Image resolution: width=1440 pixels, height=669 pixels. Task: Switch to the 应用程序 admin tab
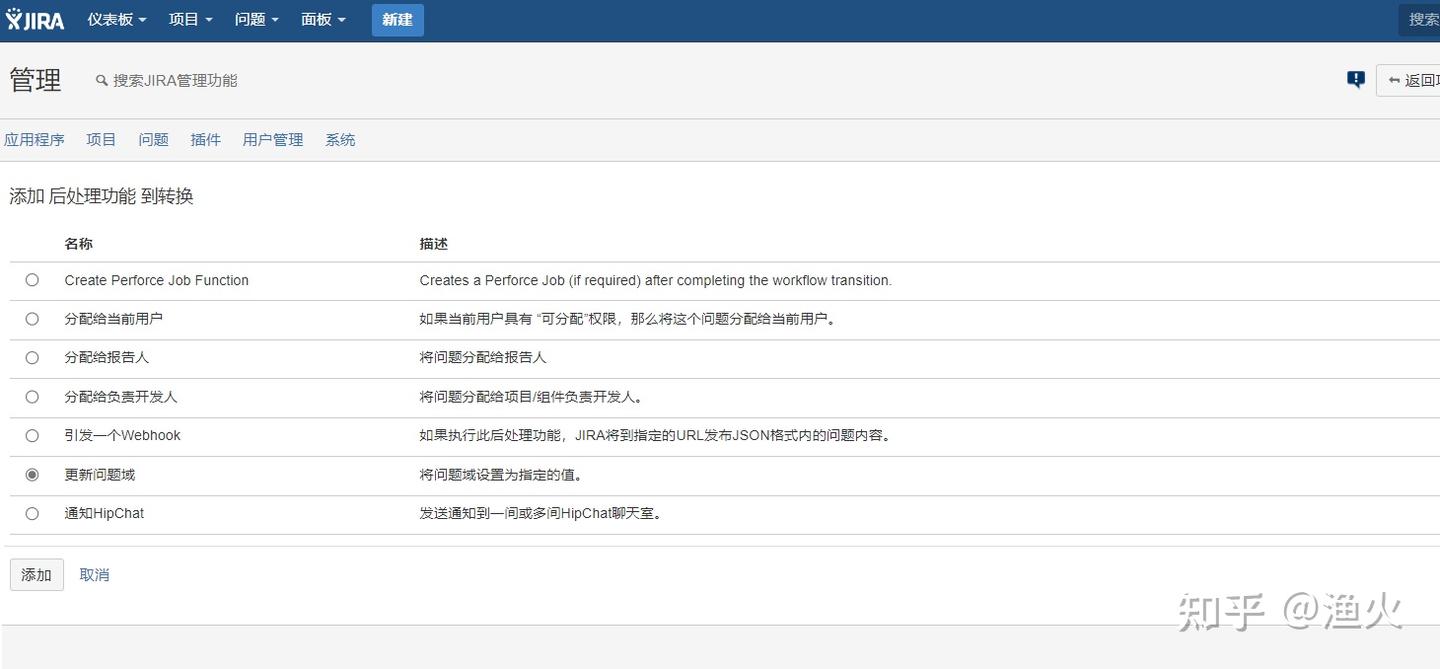34,140
